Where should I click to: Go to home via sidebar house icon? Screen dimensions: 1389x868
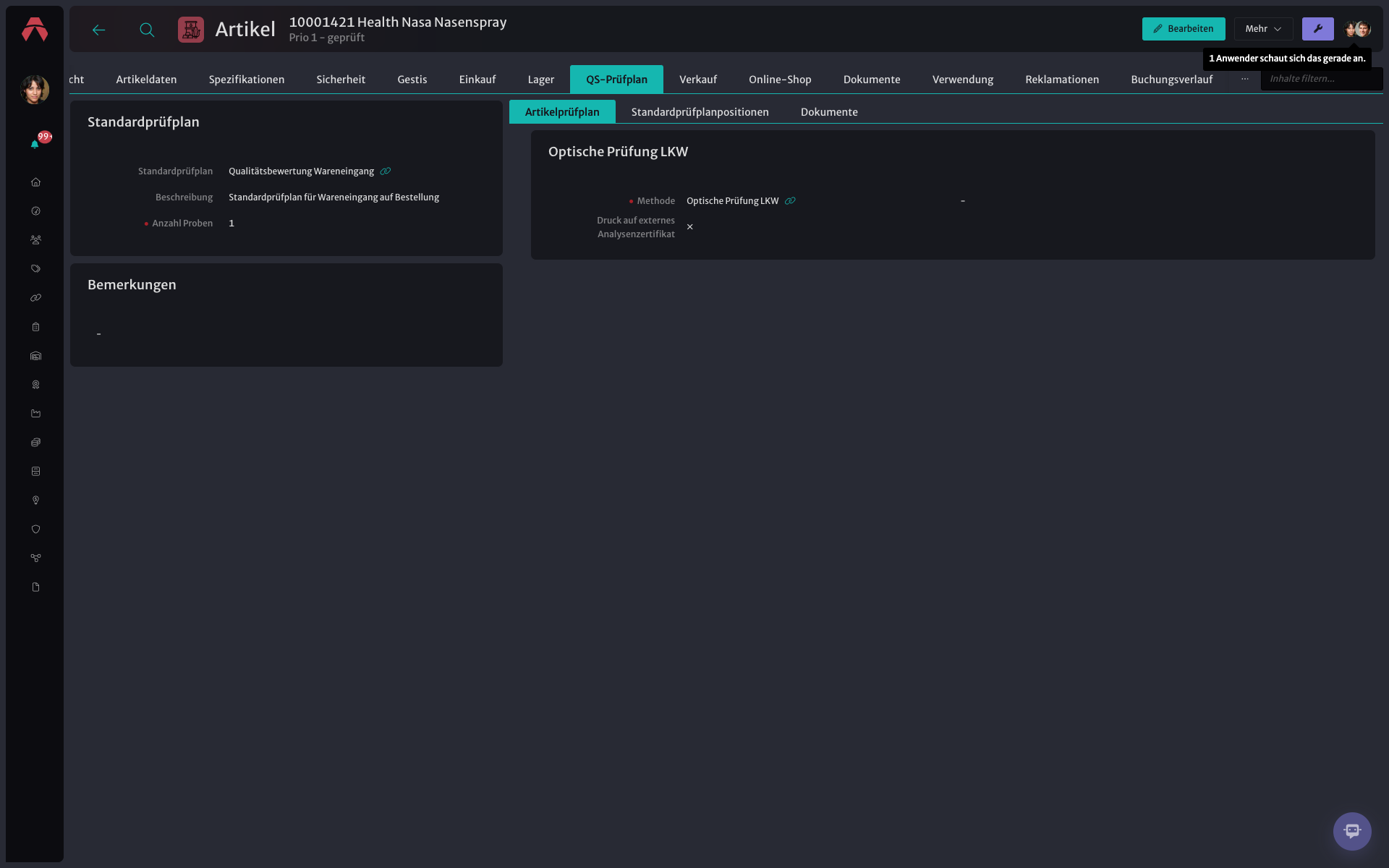(x=35, y=182)
